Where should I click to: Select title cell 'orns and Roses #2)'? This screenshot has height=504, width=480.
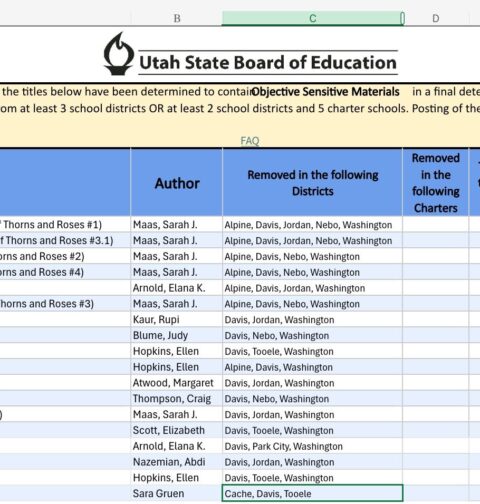coord(65,256)
